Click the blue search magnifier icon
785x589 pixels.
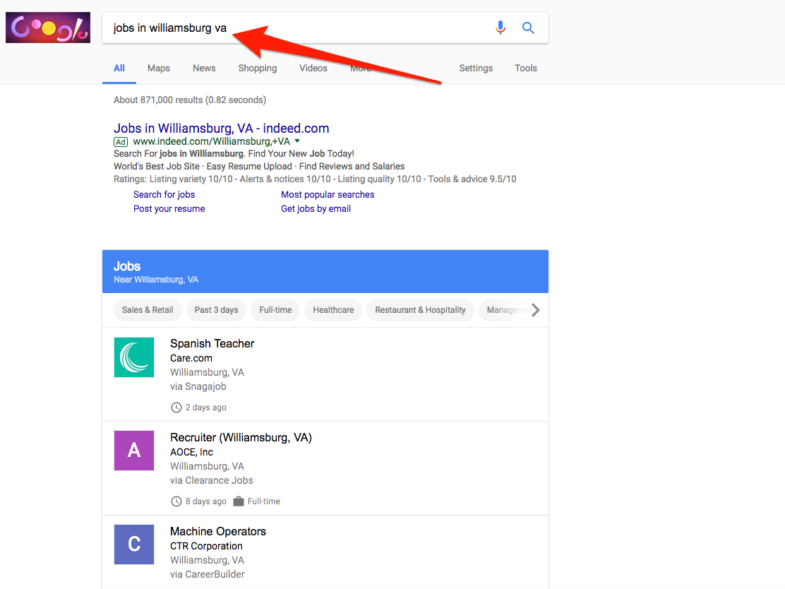(528, 28)
